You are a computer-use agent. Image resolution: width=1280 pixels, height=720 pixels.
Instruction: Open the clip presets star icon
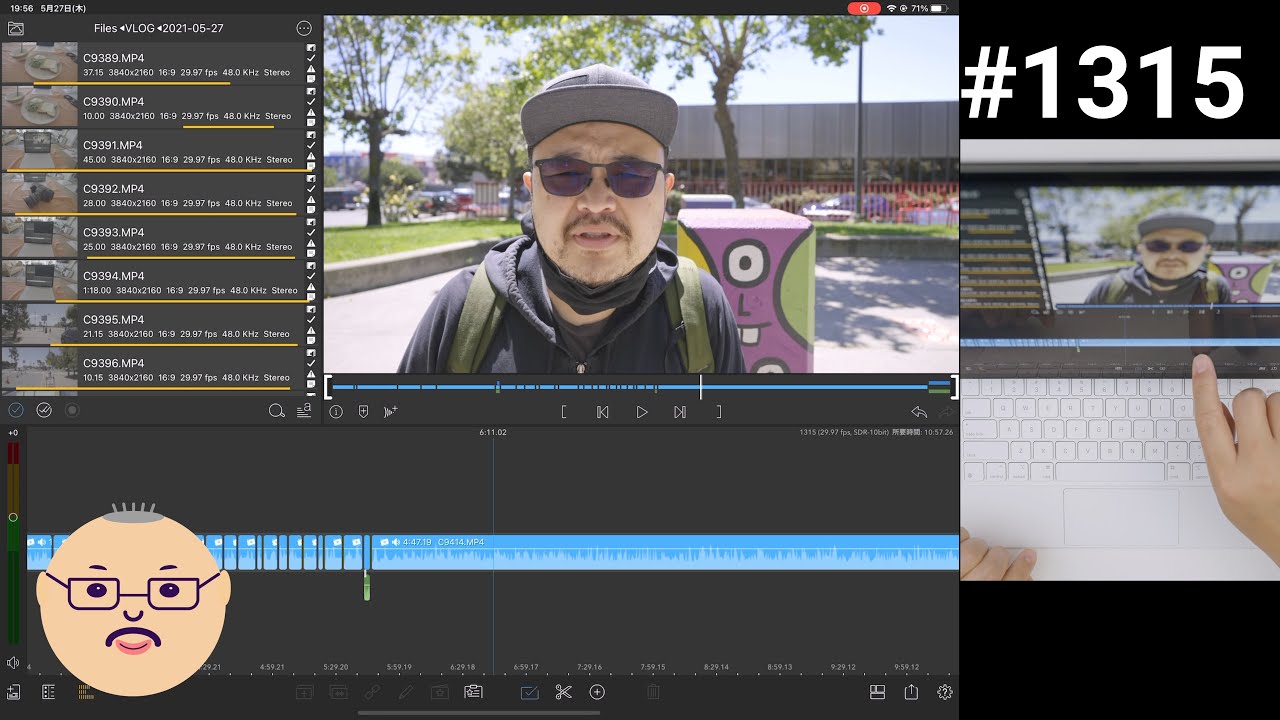tap(439, 692)
